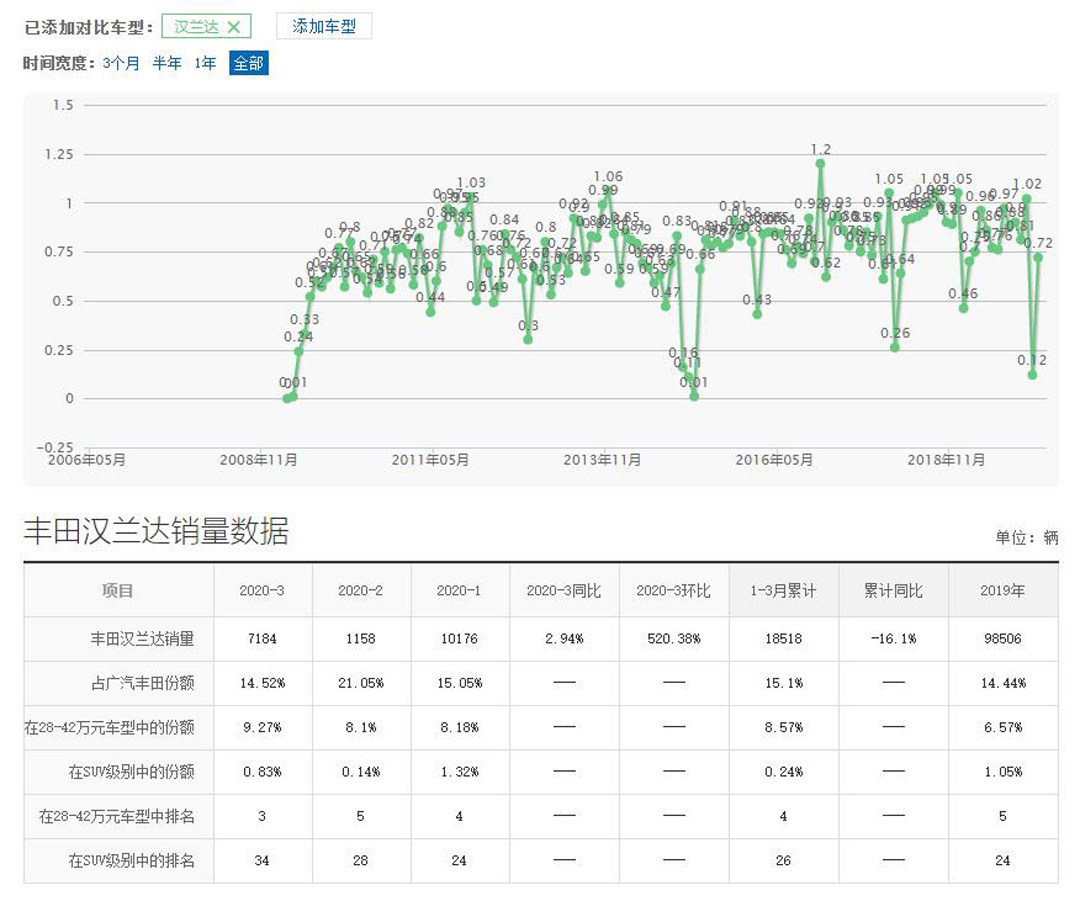Click the 98506 annual sales cell

coord(1002,638)
